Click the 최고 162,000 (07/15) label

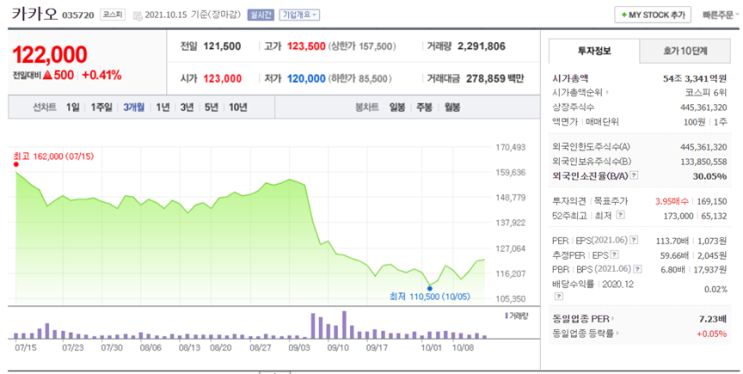(x=54, y=156)
